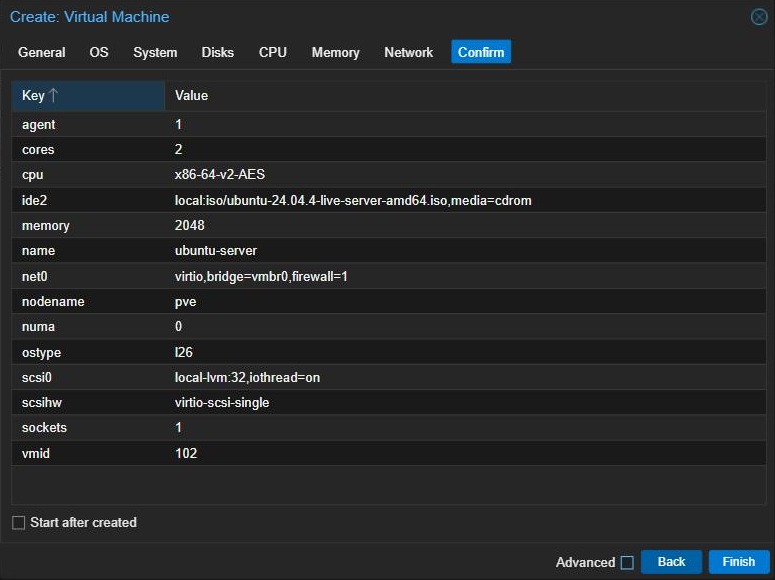Select the Disks tab
775x580 pixels.
point(217,52)
